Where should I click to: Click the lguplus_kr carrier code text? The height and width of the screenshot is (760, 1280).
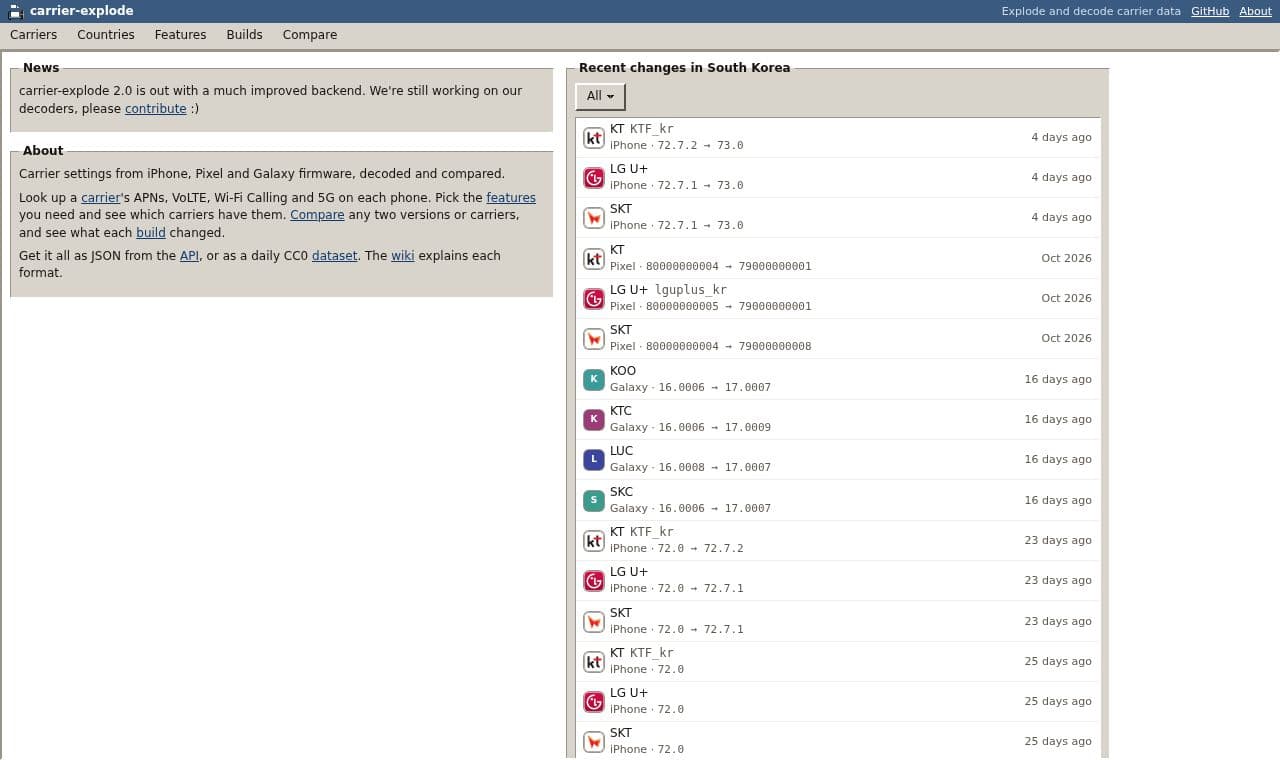click(691, 290)
